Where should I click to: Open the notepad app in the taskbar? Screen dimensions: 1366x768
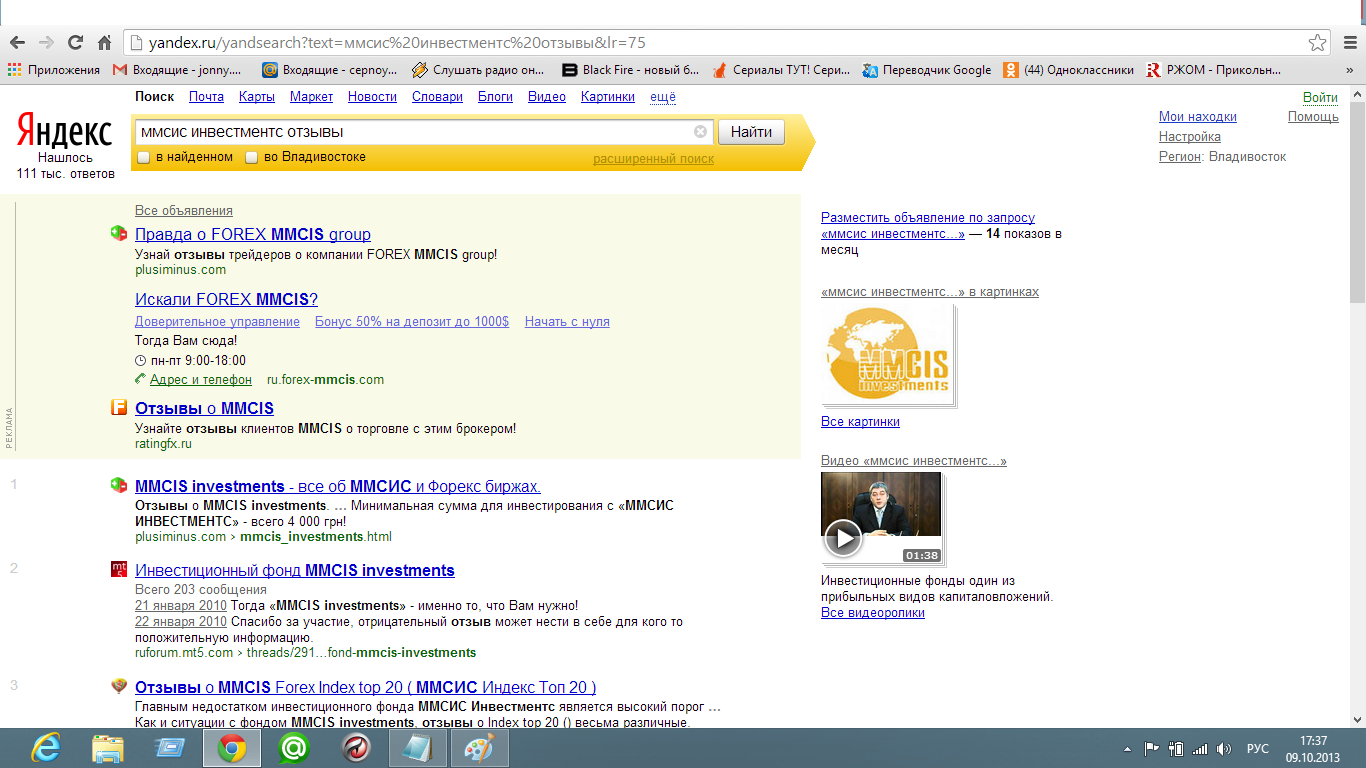pos(417,748)
